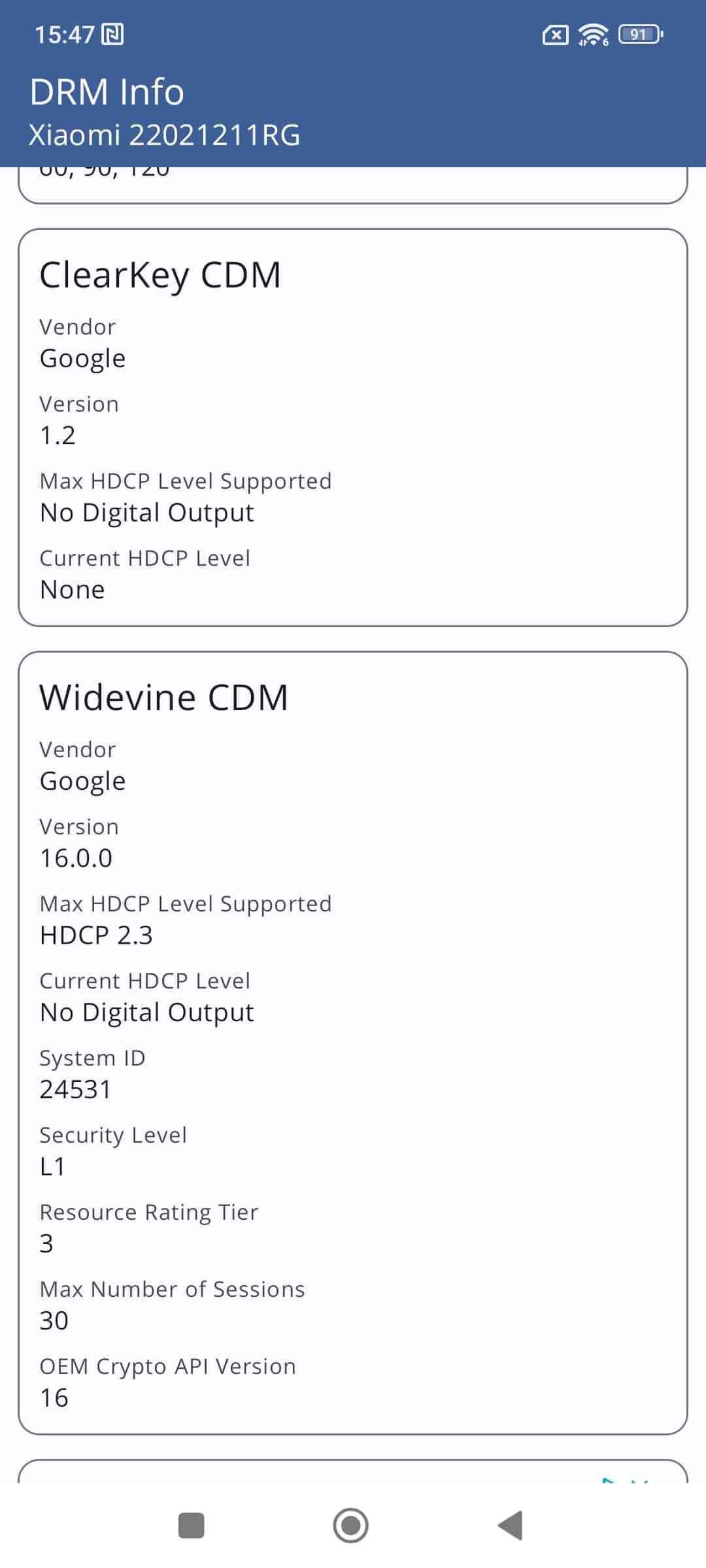The image size is (706, 1568).
Task: Tap System ID value 24531
Action: (x=75, y=1089)
